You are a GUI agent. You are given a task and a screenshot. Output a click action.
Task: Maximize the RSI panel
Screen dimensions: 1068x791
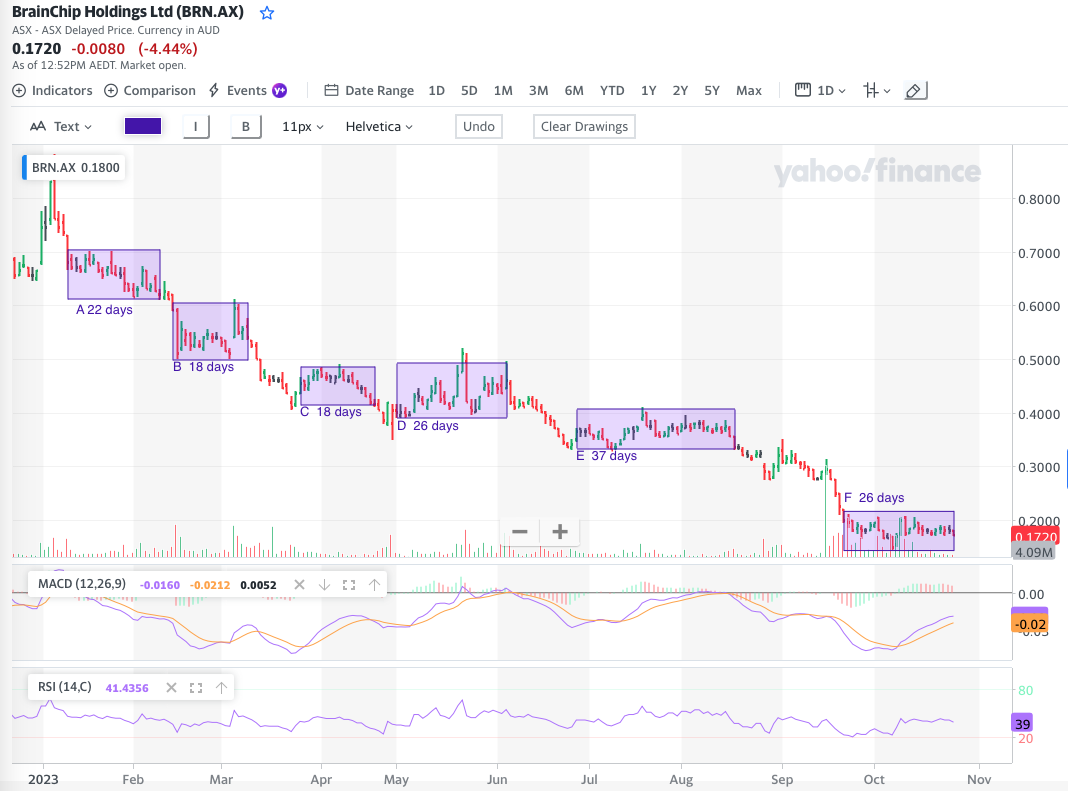[x=196, y=687]
